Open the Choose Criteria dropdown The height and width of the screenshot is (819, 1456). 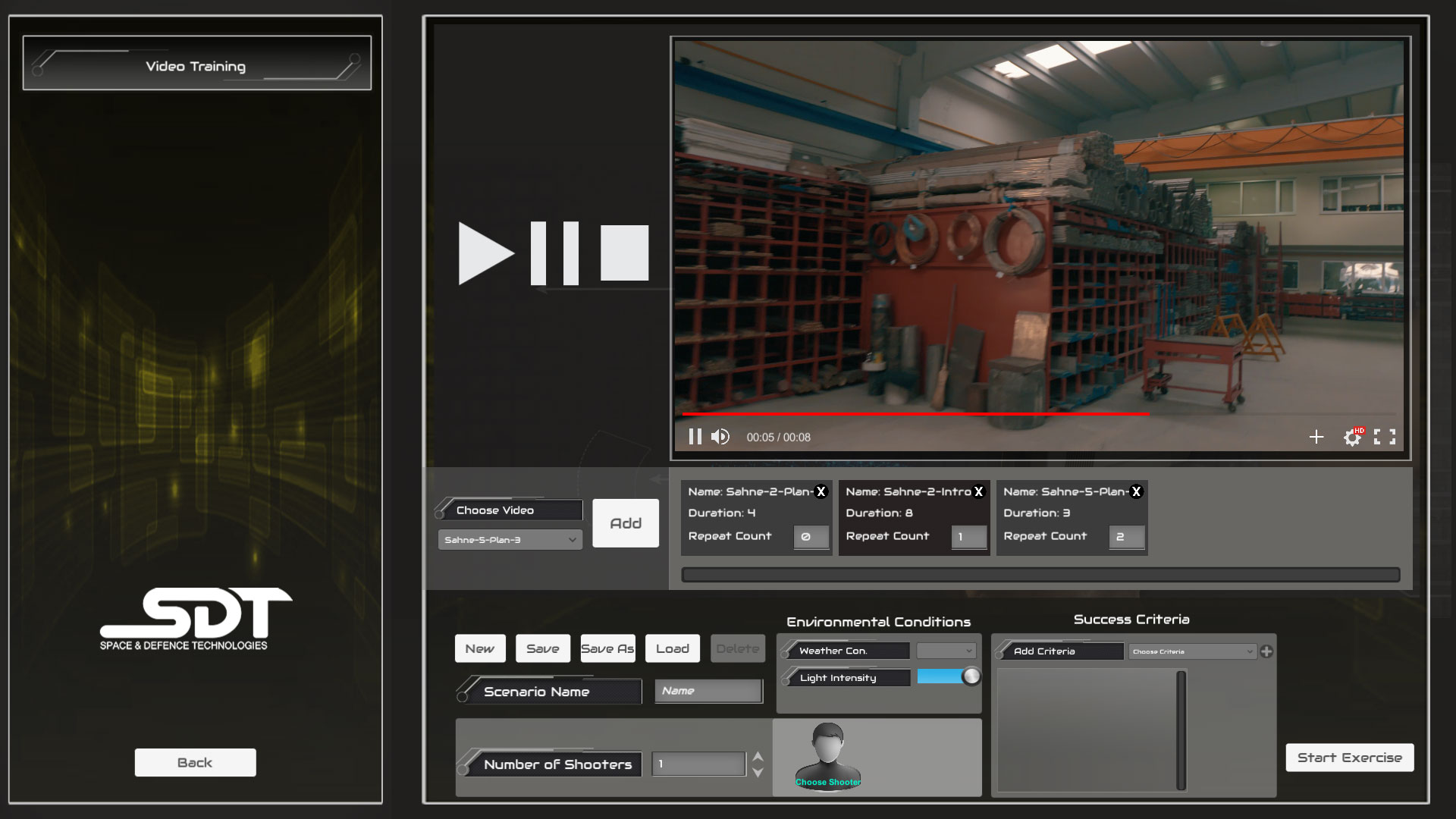1192,651
